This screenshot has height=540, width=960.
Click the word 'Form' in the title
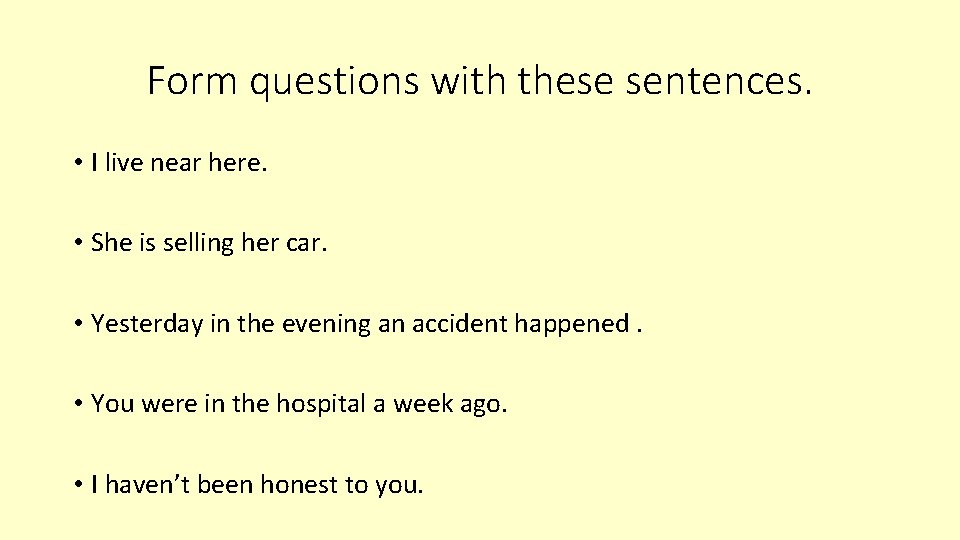coord(192,80)
